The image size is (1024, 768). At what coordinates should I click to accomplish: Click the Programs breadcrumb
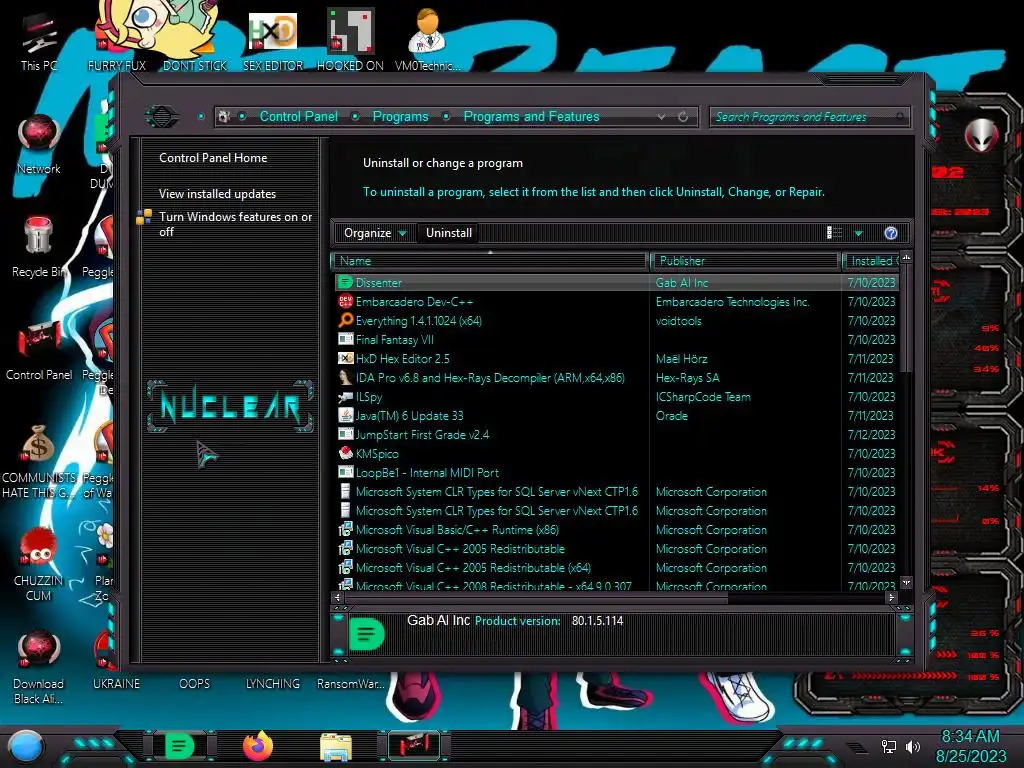(x=400, y=117)
